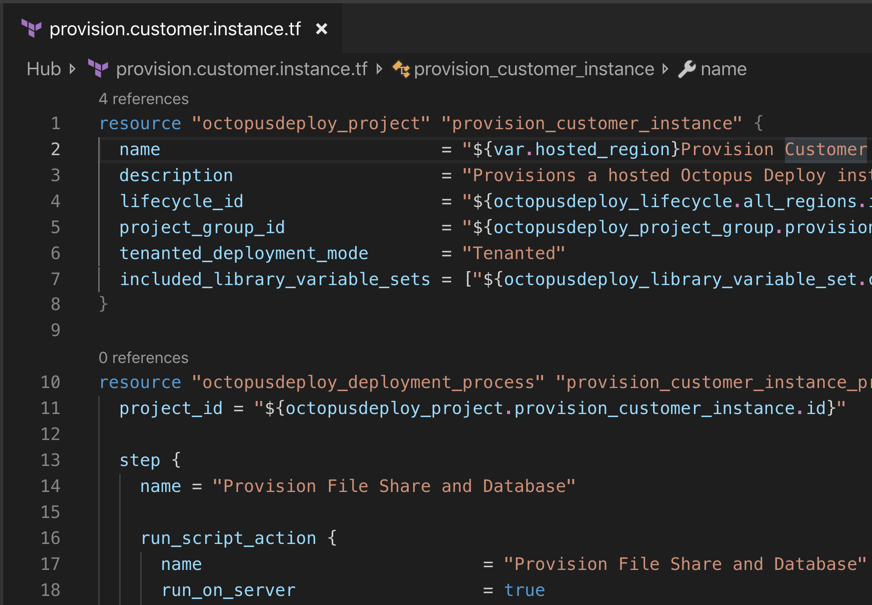The height and width of the screenshot is (605, 872).
Task: Click the run_on_server attribute
Action: click(229, 590)
